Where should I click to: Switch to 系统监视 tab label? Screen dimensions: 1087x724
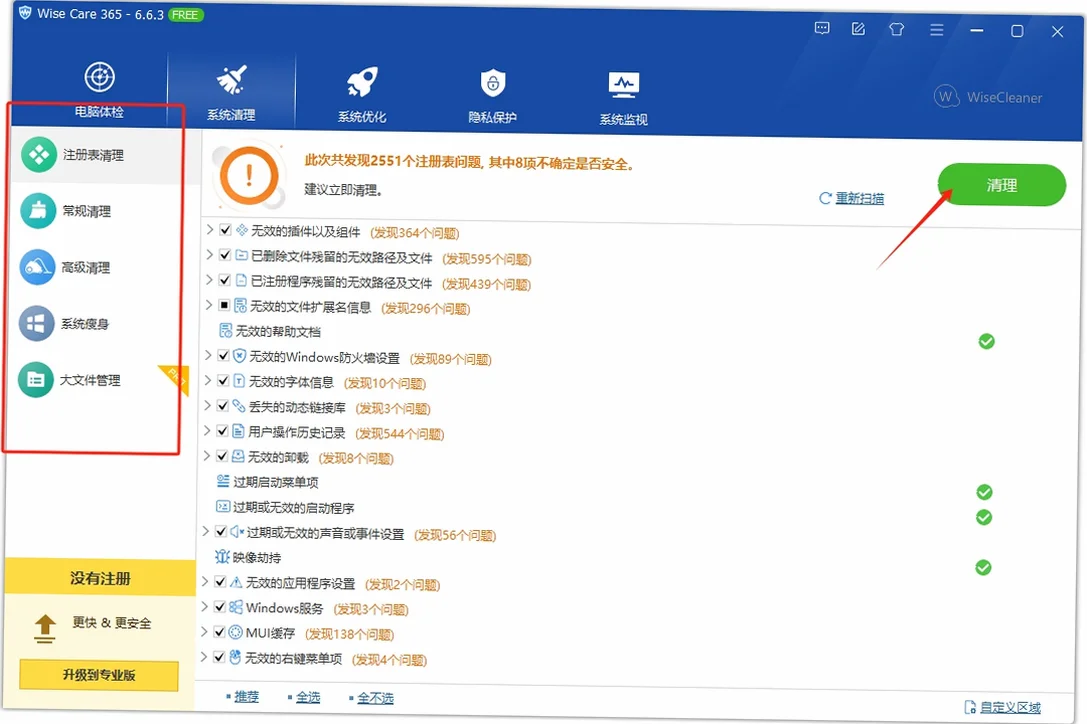[623, 119]
